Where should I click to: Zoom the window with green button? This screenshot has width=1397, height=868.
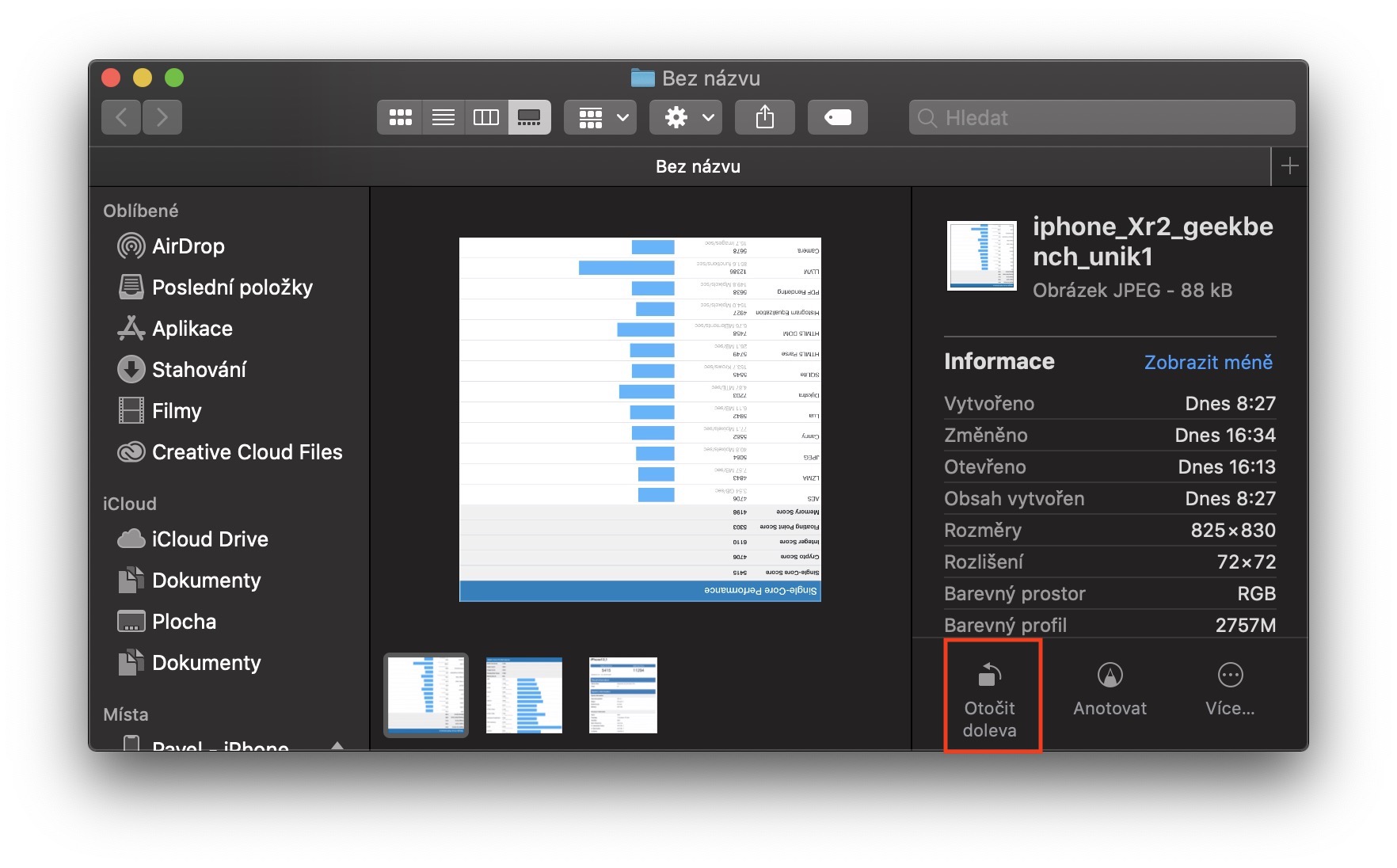pyautogui.click(x=174, y=78)
